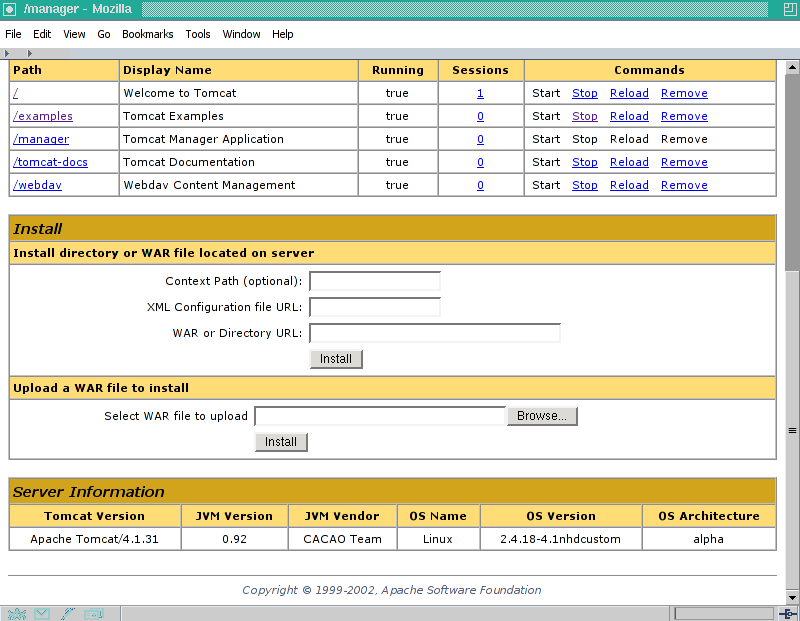Open the root / path link
Image resolution: width=800 pixels, height=621 pixels.
click(16, 93)
